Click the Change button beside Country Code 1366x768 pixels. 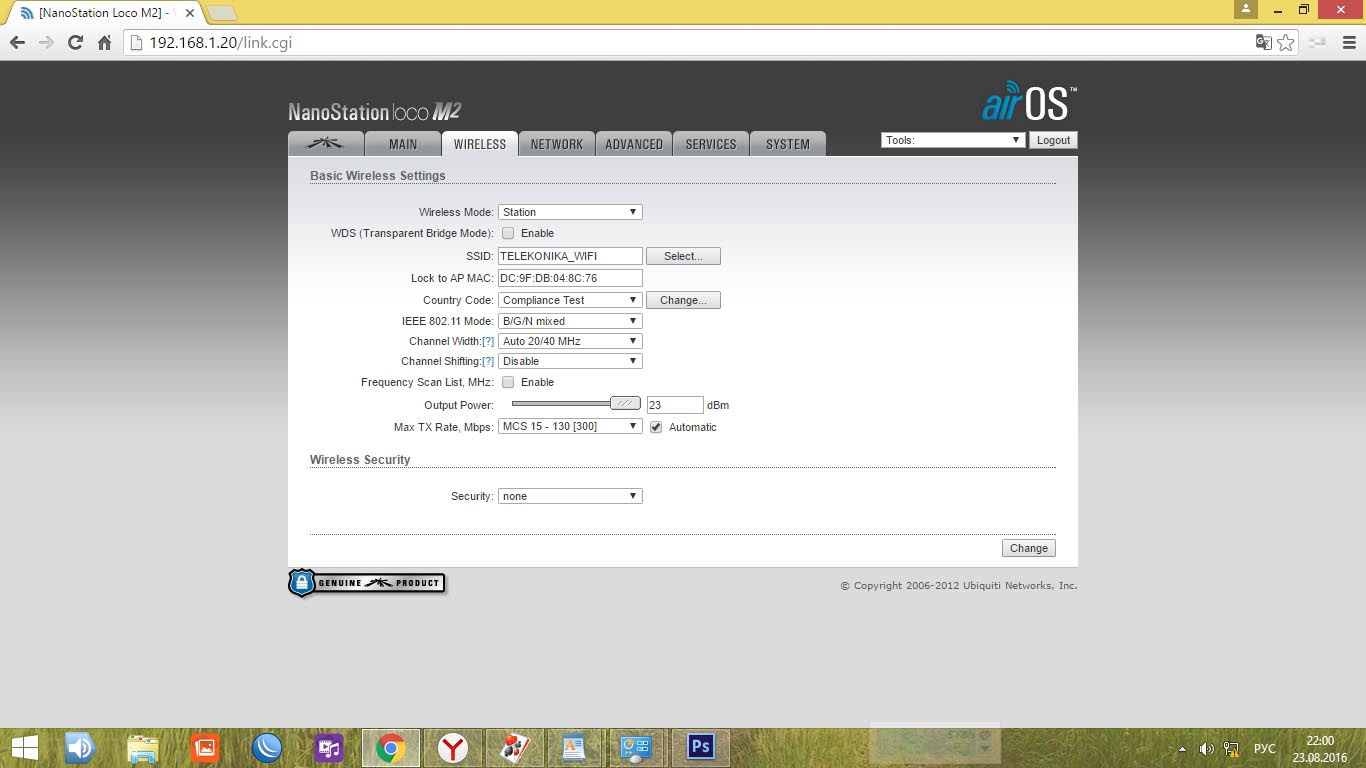tap(683, 300)
